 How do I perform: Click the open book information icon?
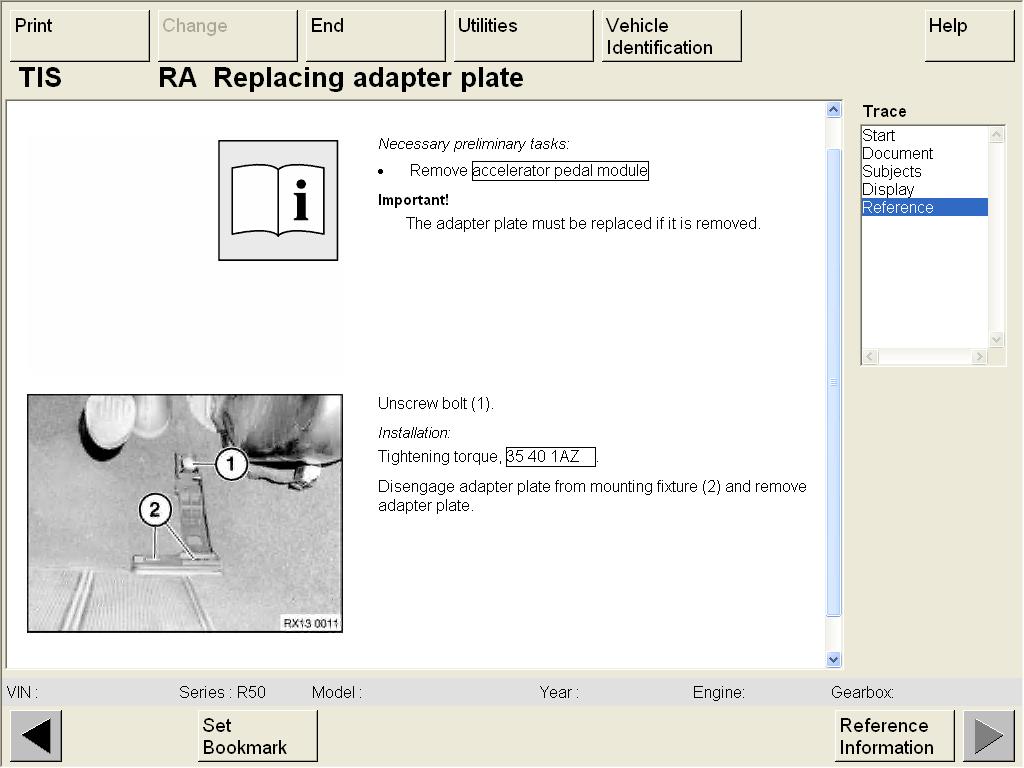(278, 200)
